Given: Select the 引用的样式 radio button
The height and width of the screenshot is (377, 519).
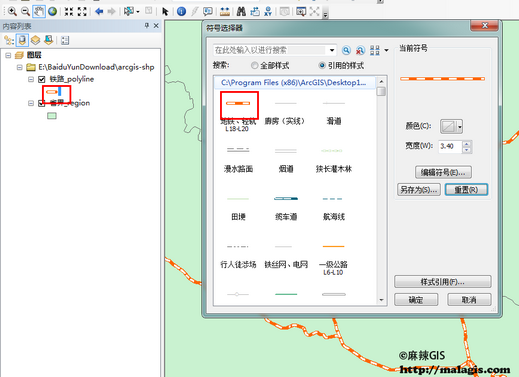Looking at the screenshot, I should pos(322,66).
